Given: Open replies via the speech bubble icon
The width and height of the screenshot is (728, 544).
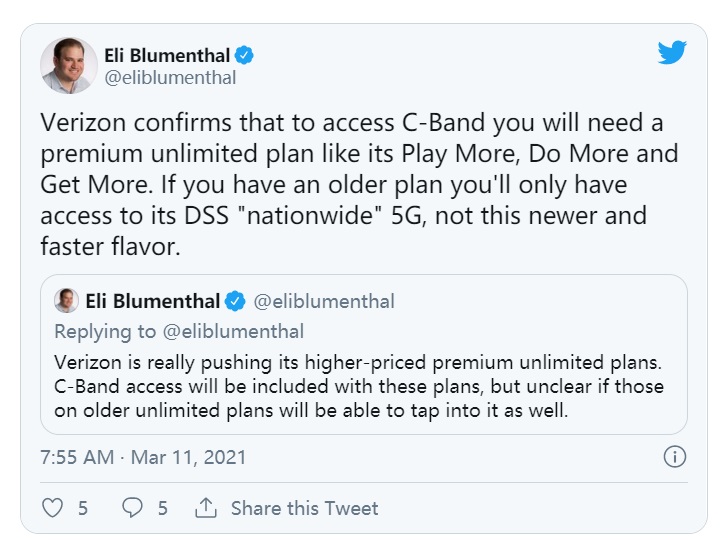Looking at the screenshot, I should point(132,508).
